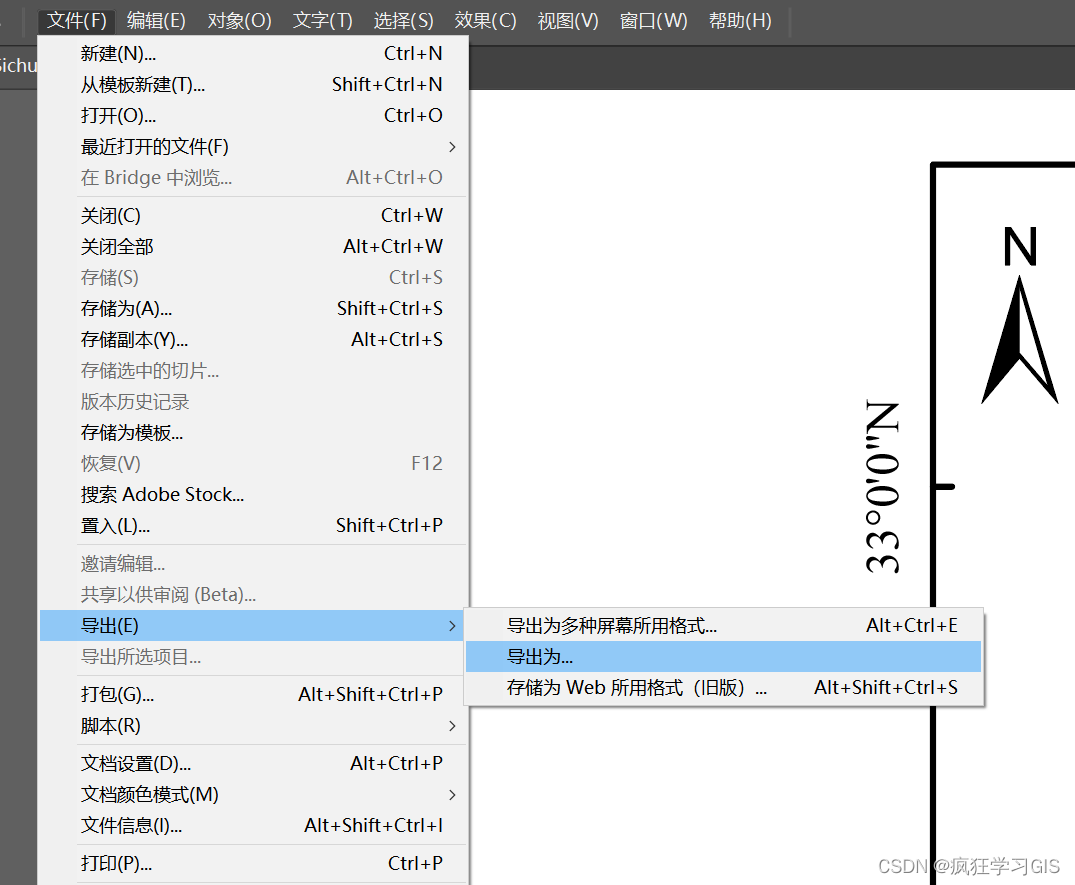
Task: Open the 帮助(H) menu
Action: [740, 21]
